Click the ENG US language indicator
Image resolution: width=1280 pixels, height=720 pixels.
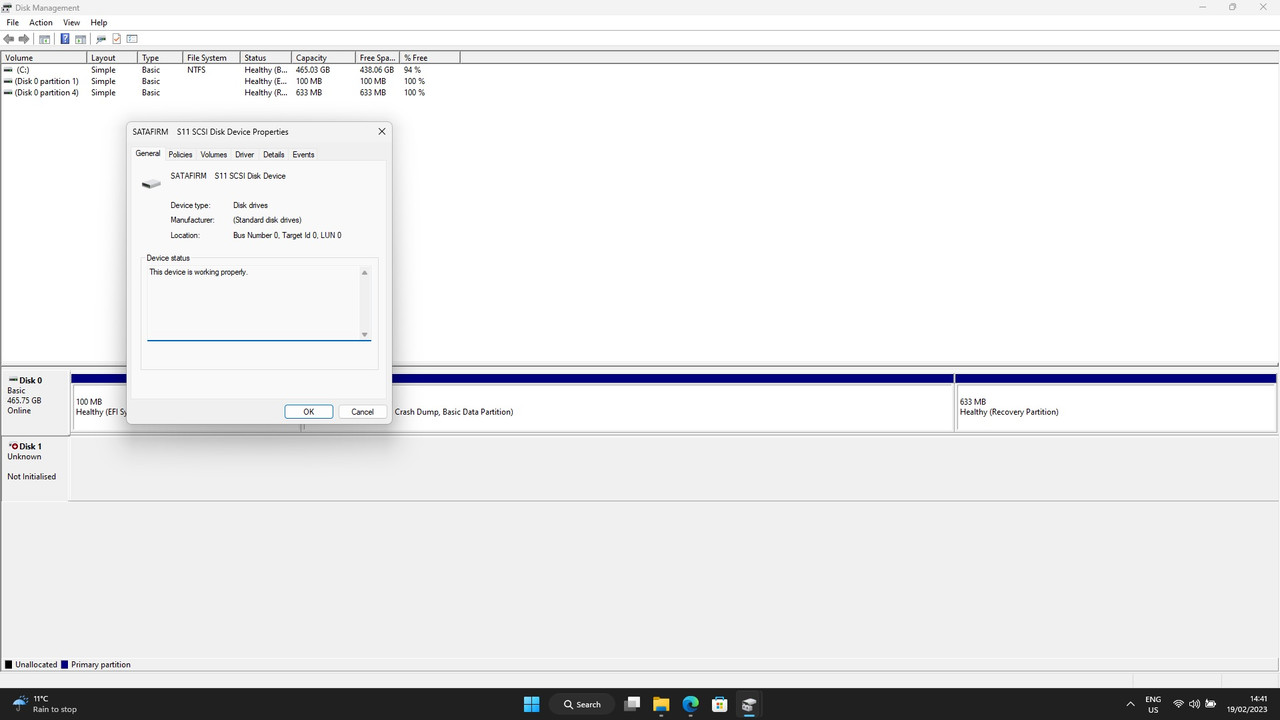point(1153,704)
